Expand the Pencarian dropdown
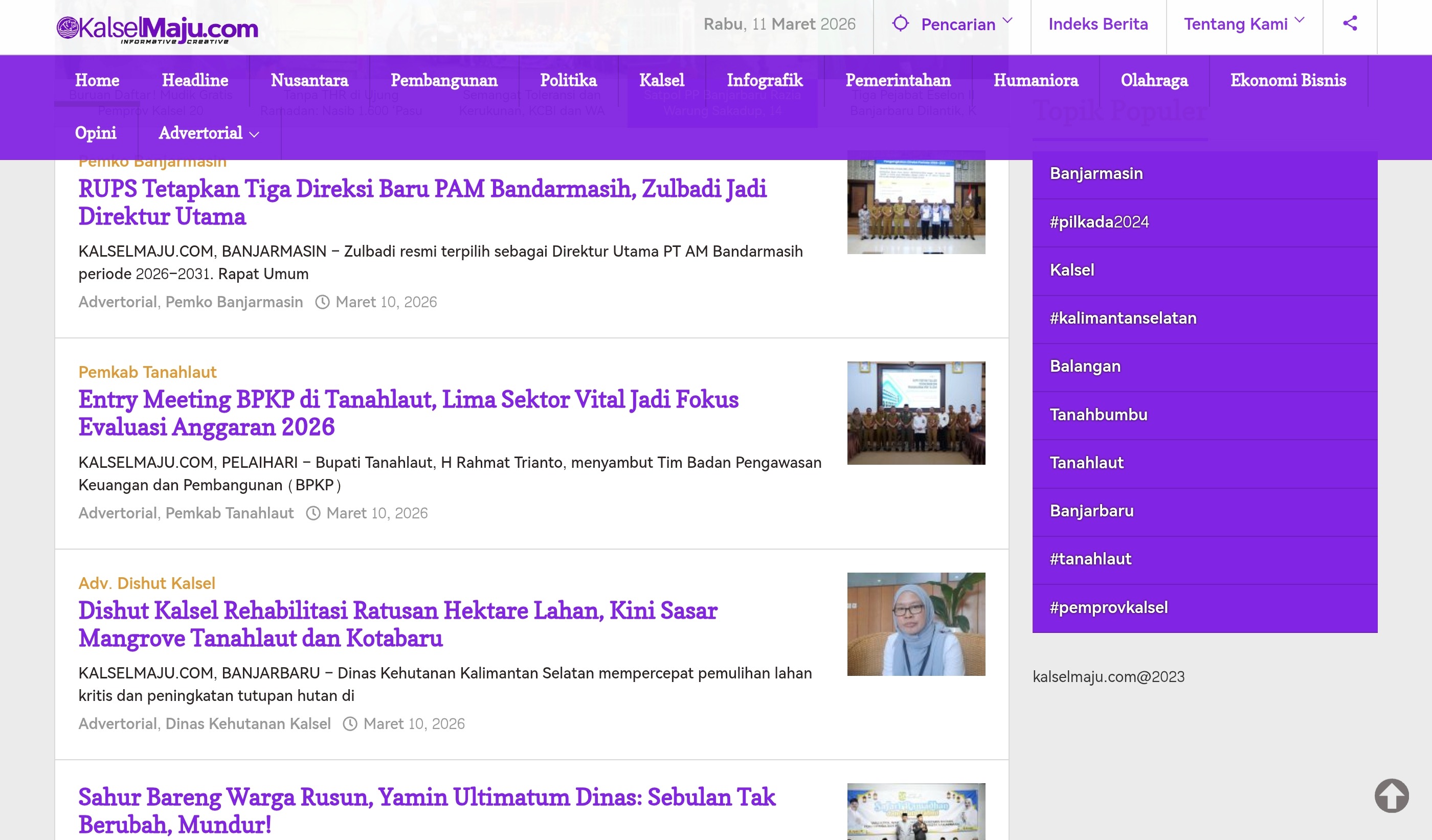The width and height of the screenshot is (1432, 840). pos(1008,21)
